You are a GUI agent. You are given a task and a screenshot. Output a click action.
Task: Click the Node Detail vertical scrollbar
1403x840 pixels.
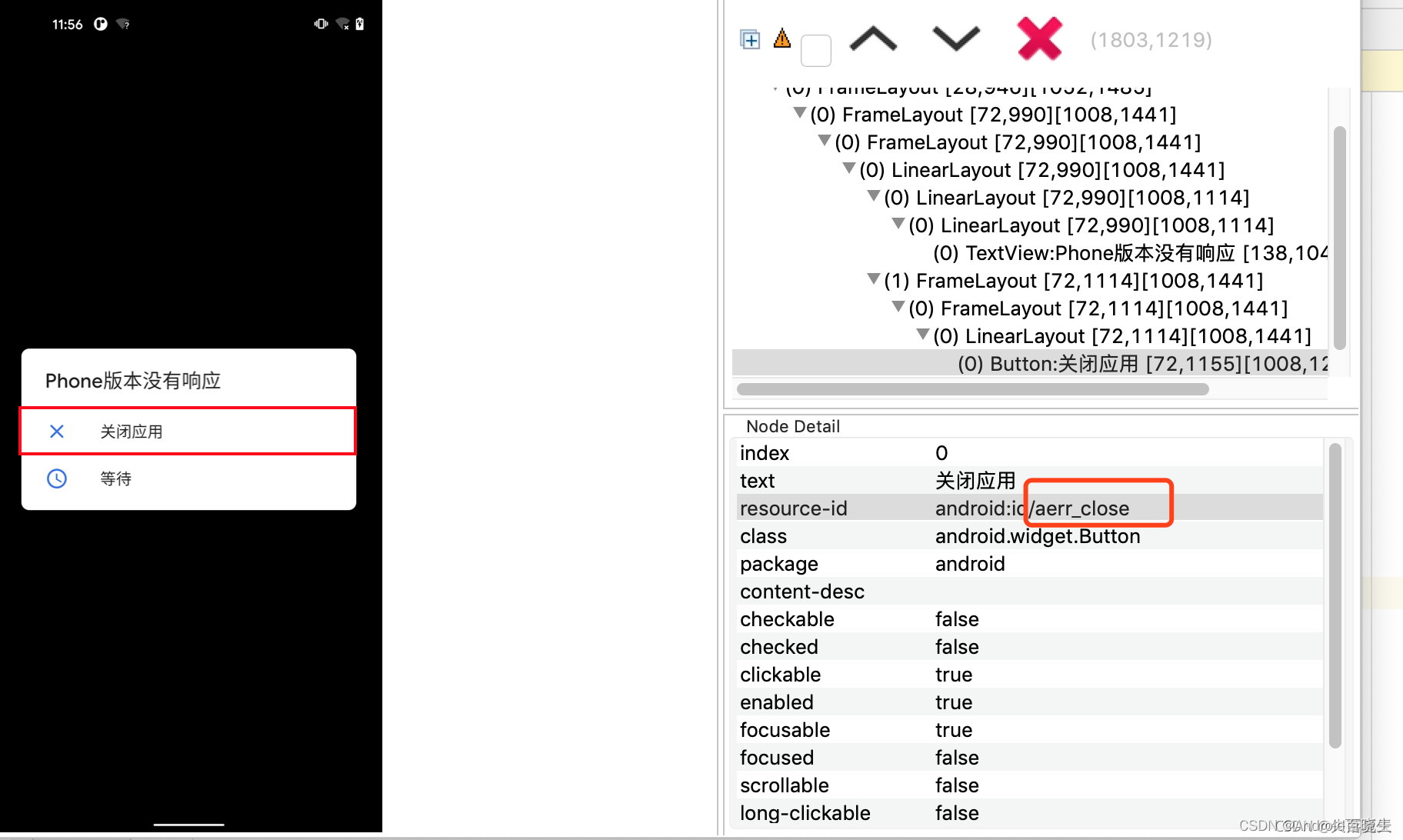pos(1335,595)
